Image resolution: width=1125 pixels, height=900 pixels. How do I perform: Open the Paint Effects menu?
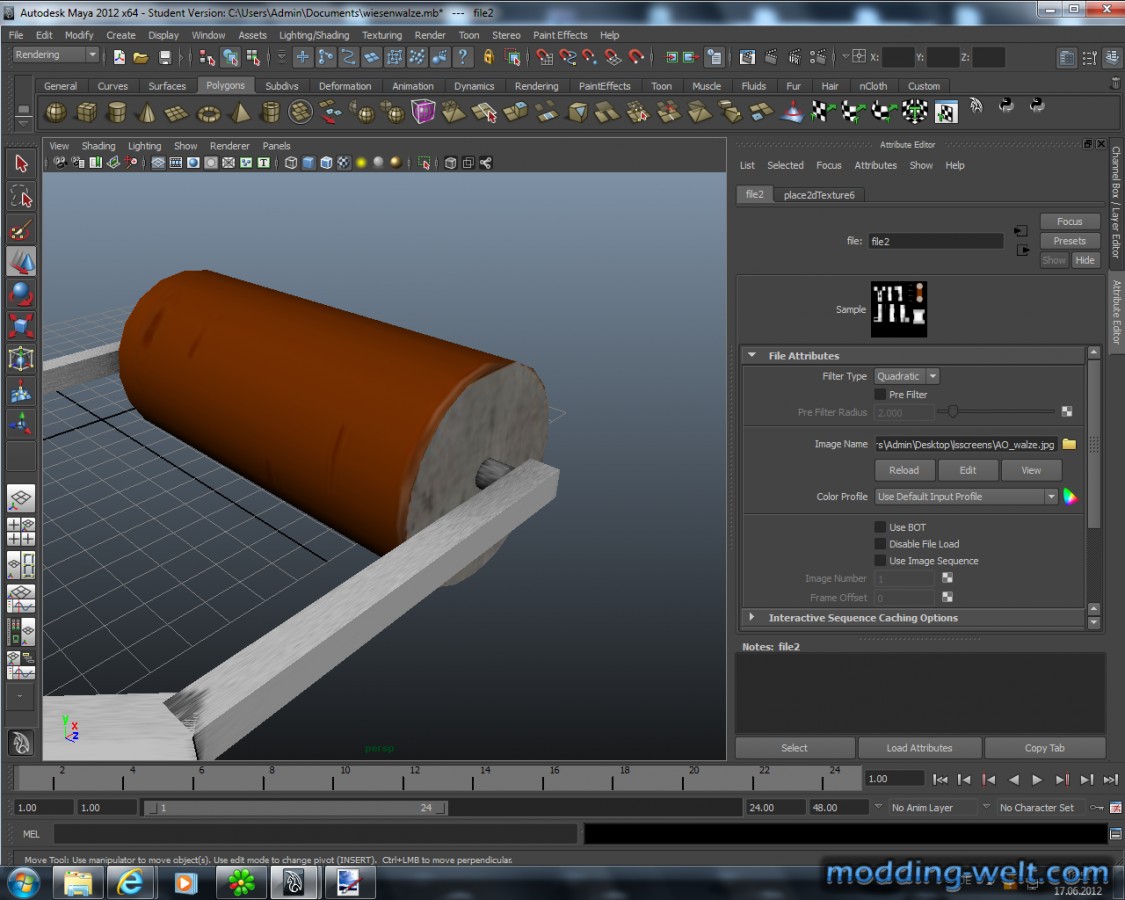(x=560, y=34)
